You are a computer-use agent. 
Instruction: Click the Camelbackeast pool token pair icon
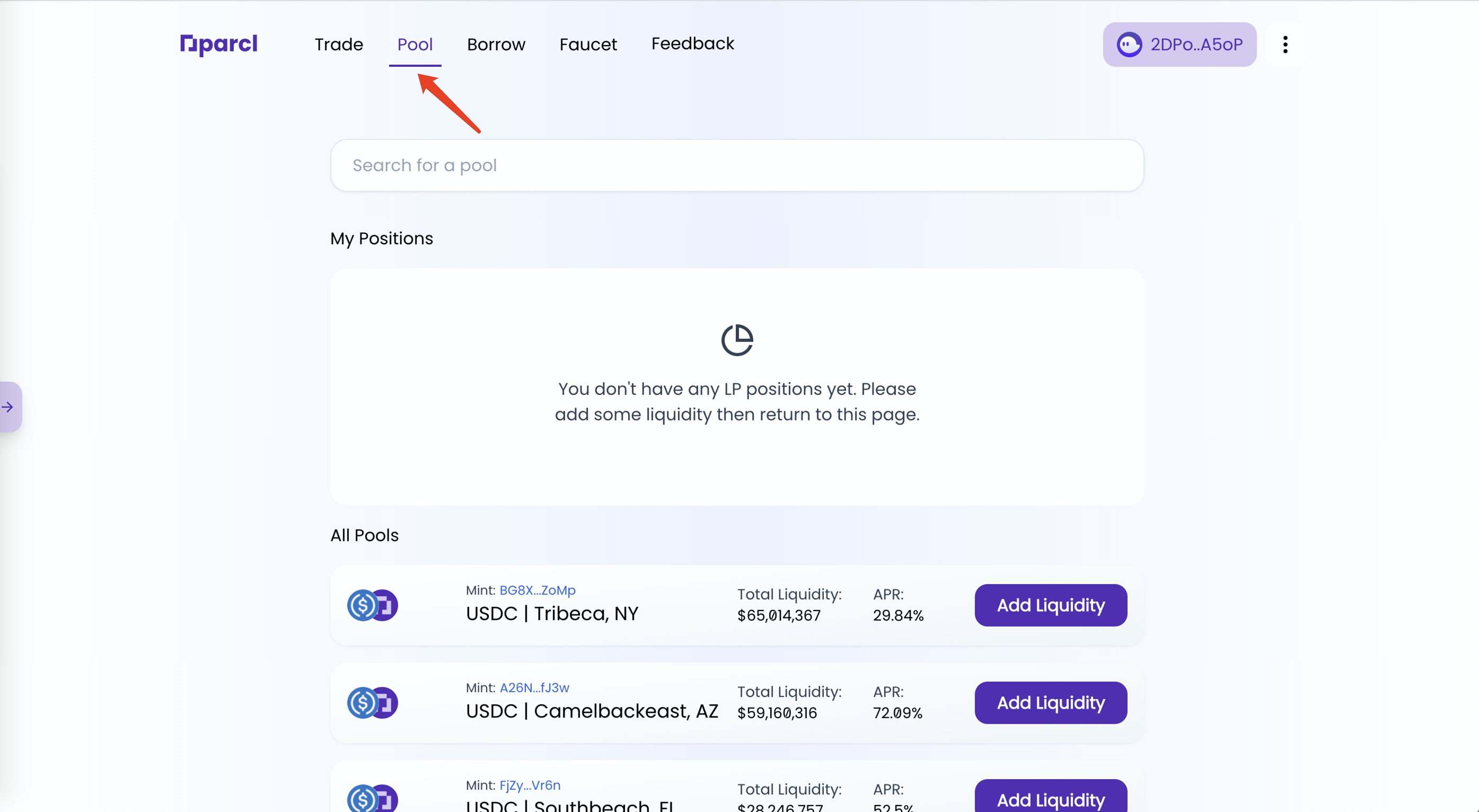click(x=372, y=703)
